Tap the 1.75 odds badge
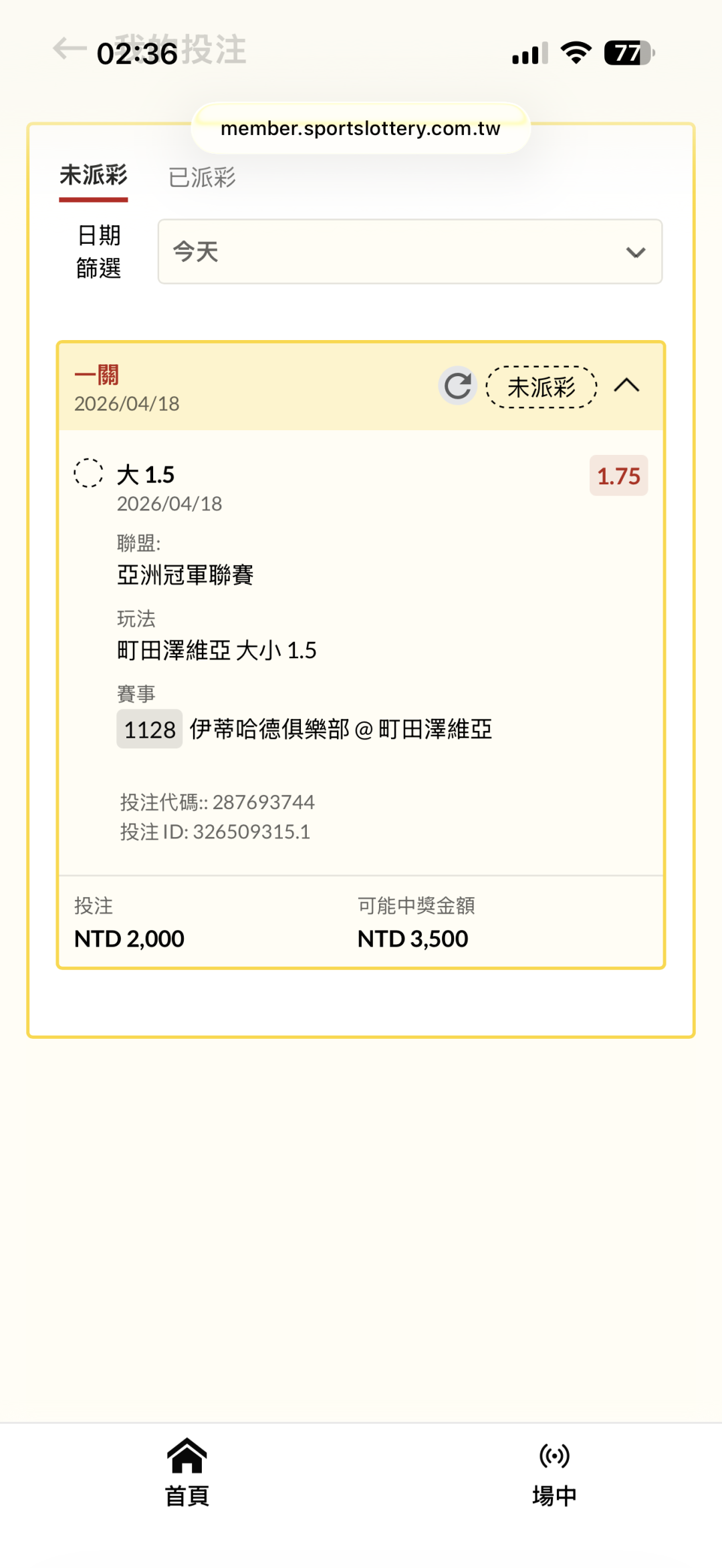 pos(618,476)
